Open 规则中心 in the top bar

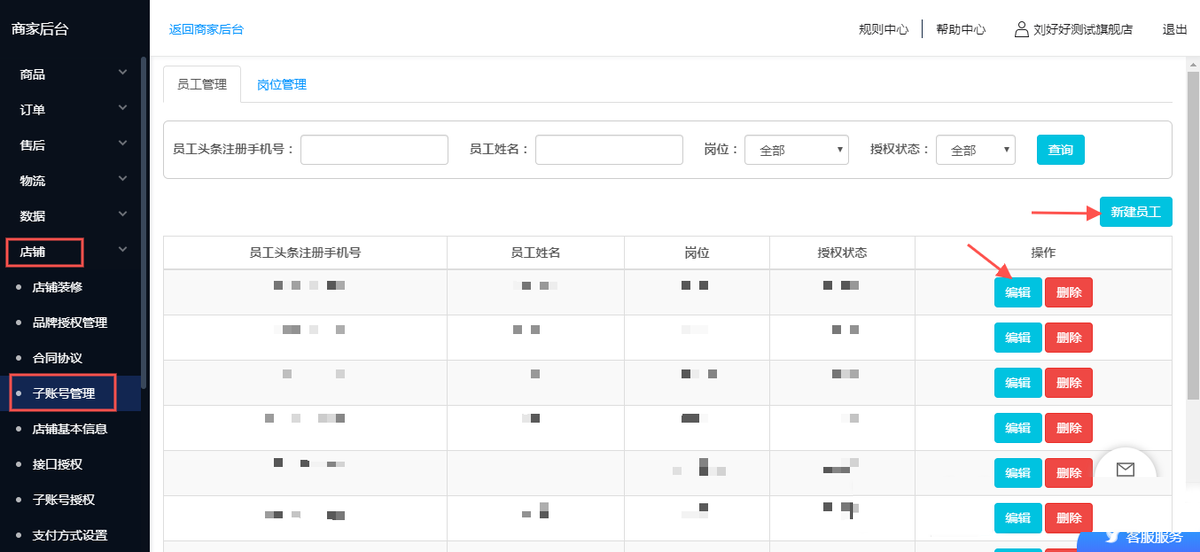pyautogui.click(x=884, y=30)
